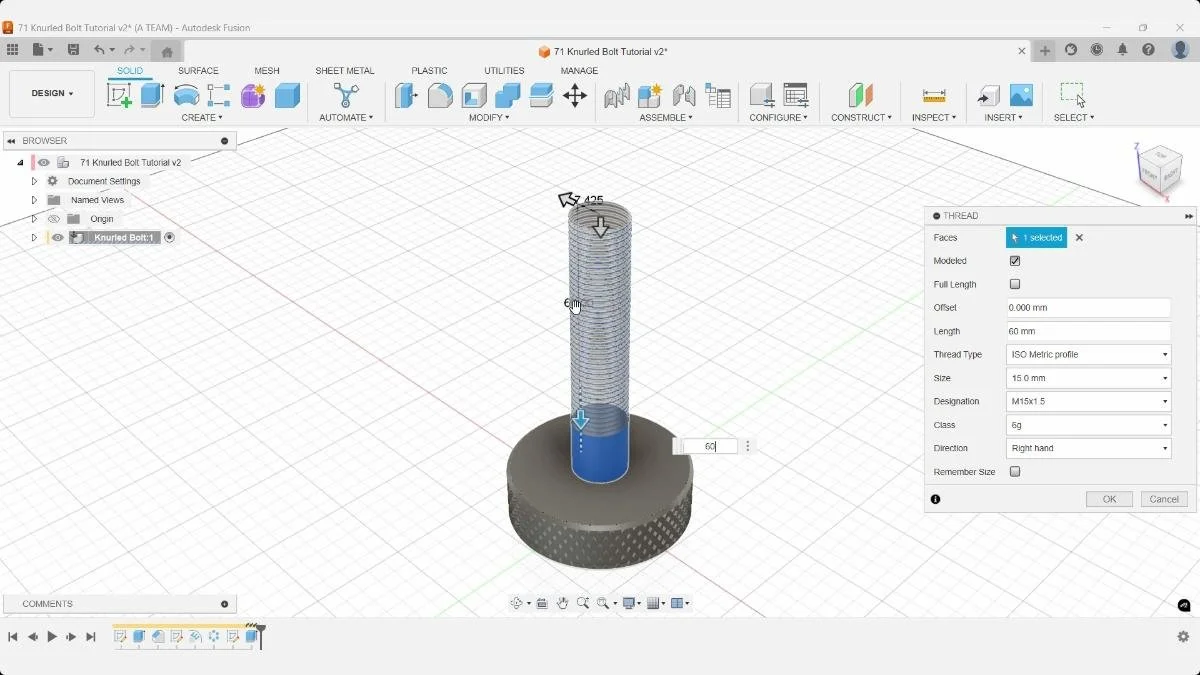
Task: Open the Automate tool icon
Action: pos(346,95)
